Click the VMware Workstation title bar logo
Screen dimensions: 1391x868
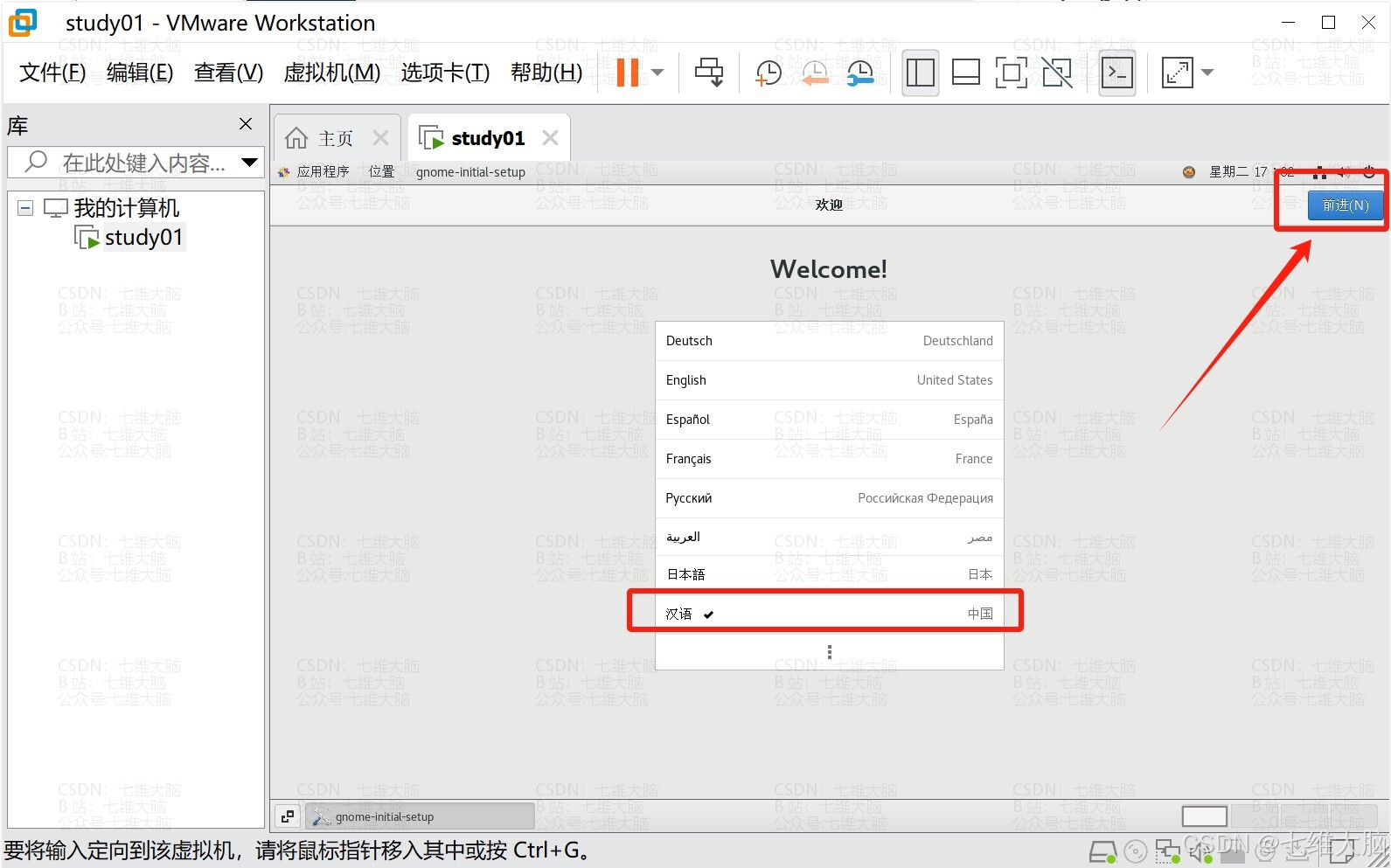point(23,23)
